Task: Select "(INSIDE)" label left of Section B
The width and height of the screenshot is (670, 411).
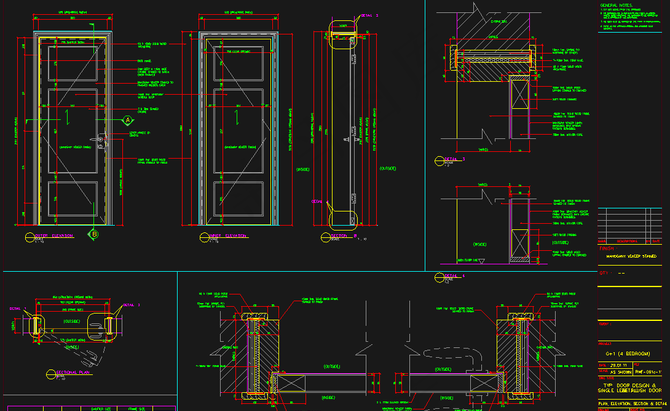Action: pos(303,169)
